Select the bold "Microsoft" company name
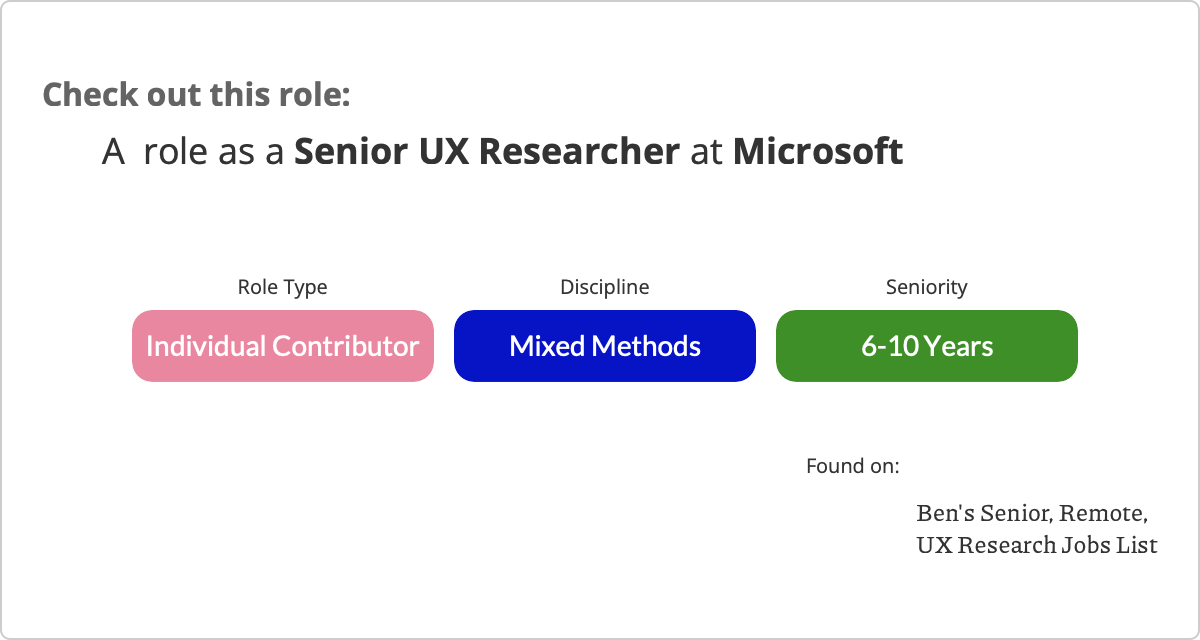 pyautogui.click(x=818, y=152)
